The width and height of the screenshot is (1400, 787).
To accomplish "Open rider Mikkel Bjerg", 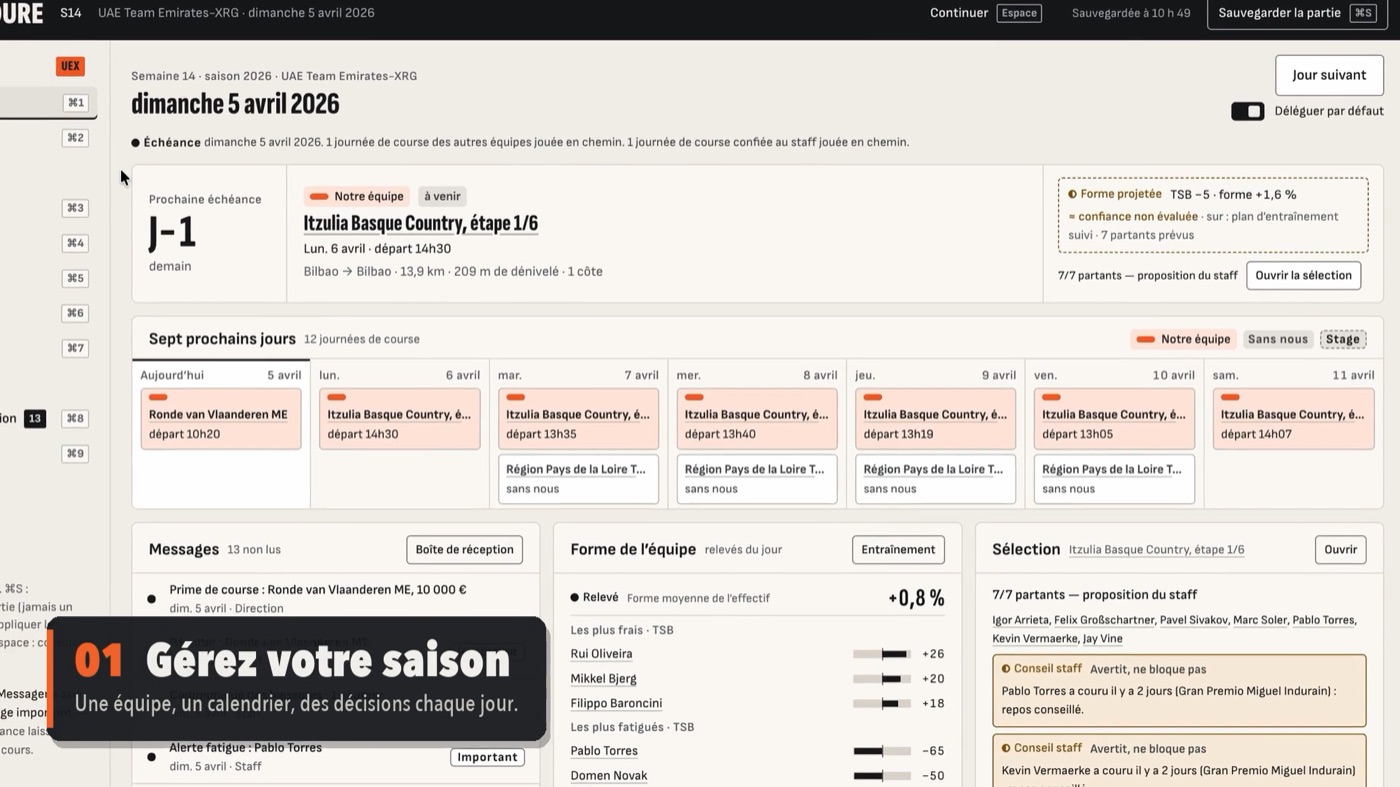I will coord(603,679).
